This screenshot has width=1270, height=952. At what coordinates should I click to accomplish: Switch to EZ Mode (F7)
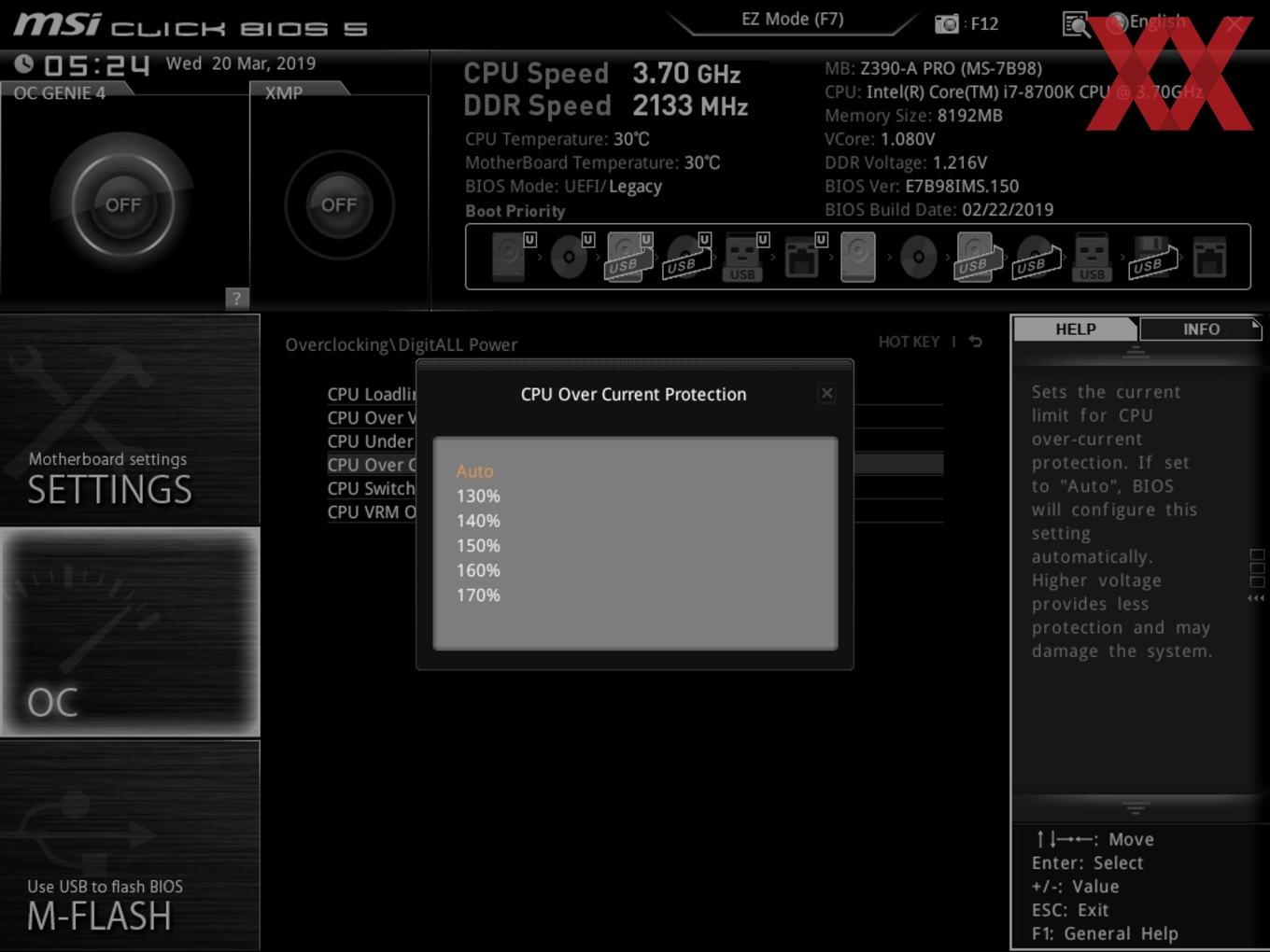(x=793, y=19)
